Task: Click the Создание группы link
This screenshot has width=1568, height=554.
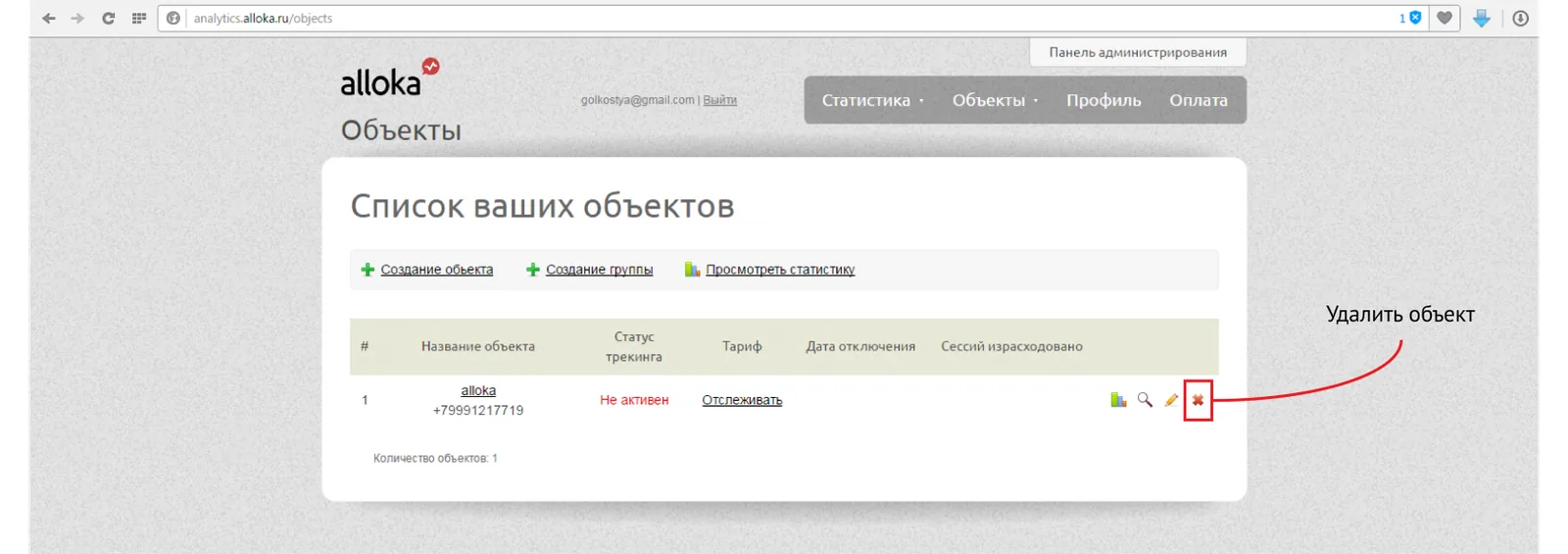Action: click(x=600, y=270)
